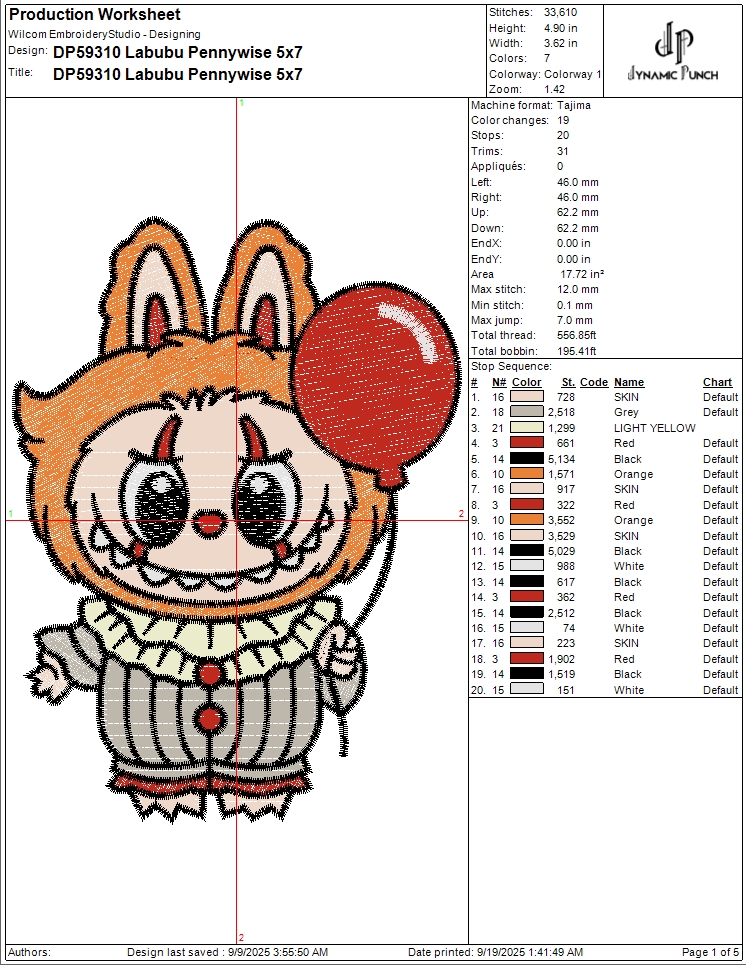The image size is (746, 965).
Task: Click the 'Chart' column header
Action: point(718,382)
